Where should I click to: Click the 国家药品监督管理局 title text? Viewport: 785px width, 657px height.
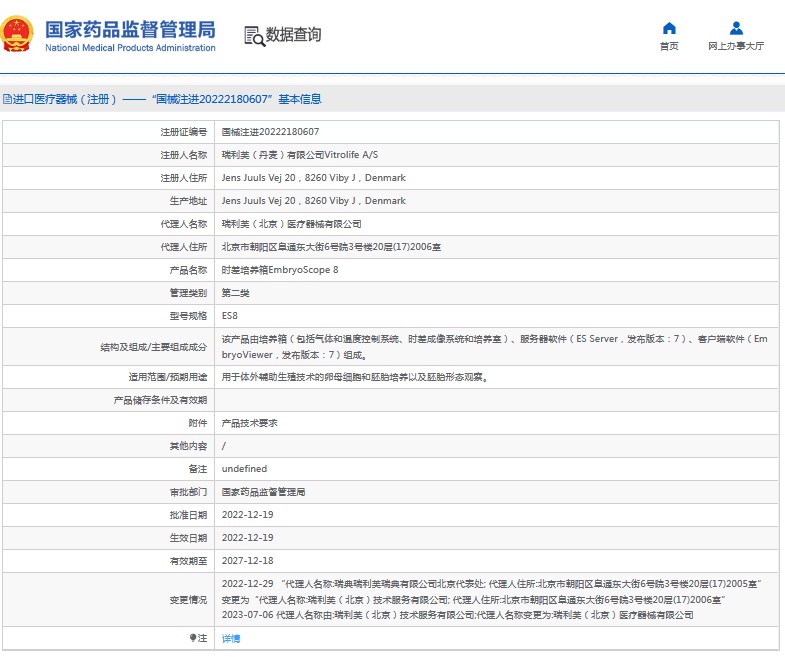[x=130, y=30]
